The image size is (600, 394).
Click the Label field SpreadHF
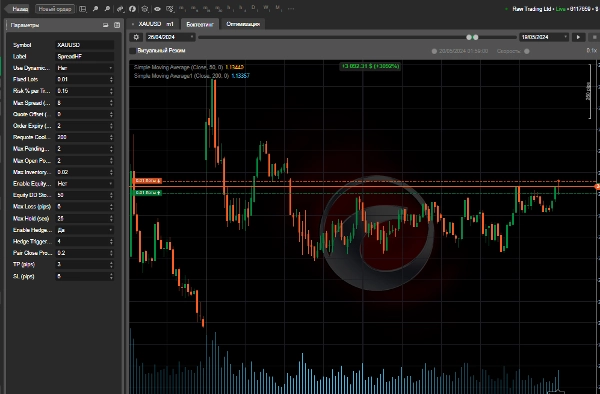coord(85,56)
